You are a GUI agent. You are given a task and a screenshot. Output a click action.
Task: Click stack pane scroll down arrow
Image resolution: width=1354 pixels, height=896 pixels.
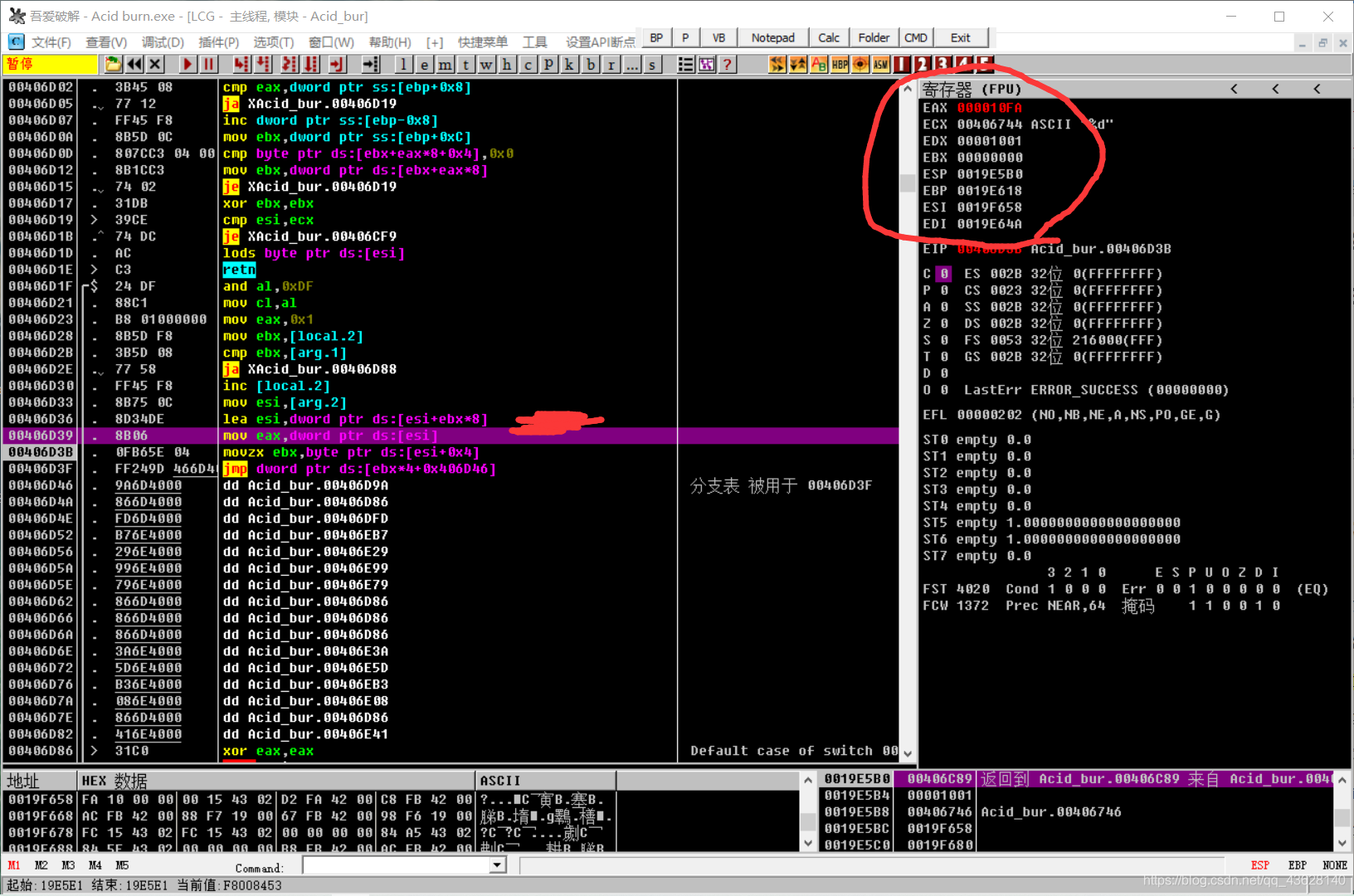(1342, 843)
